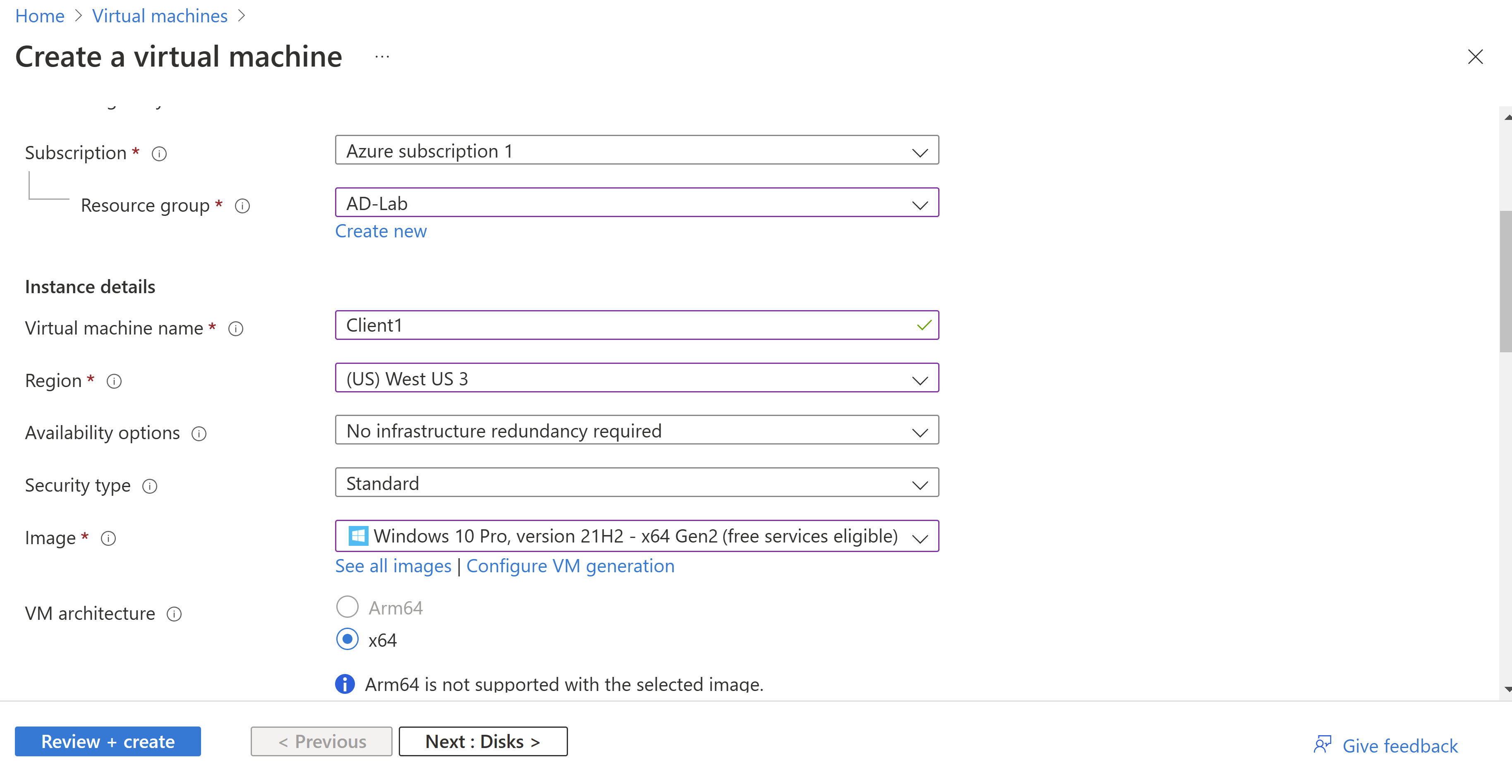This screenshot has width=1512, height=784.
Task: Click the VM architecture info icon
Action: (x=174, y=614)
